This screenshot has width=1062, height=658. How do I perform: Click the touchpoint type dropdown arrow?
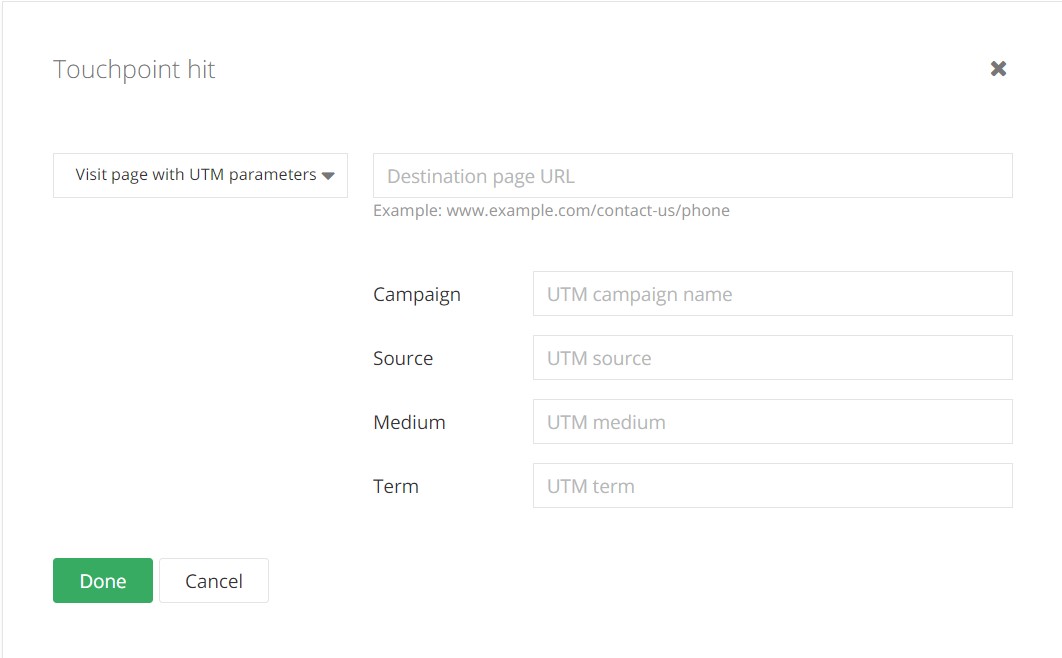[x=328, y=176]
